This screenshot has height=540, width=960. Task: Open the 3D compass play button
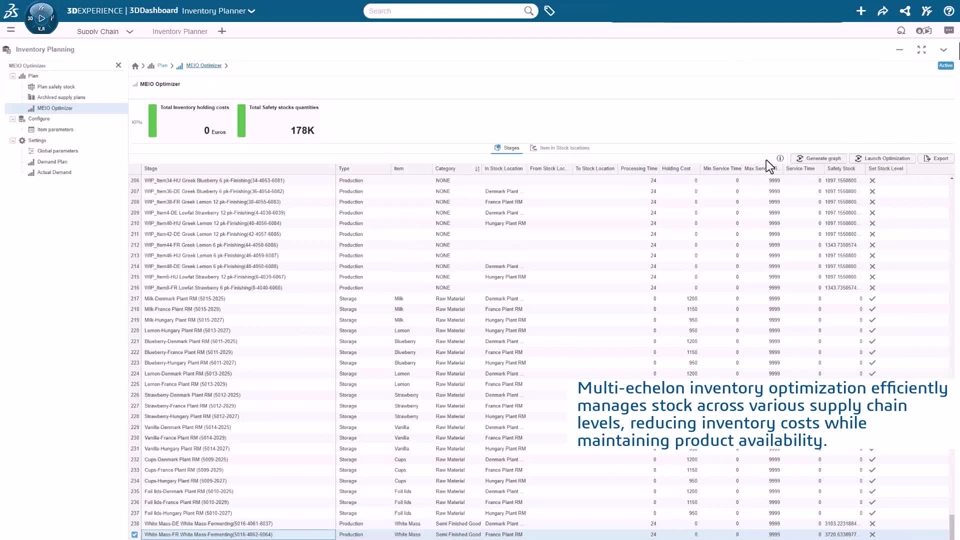41,17
